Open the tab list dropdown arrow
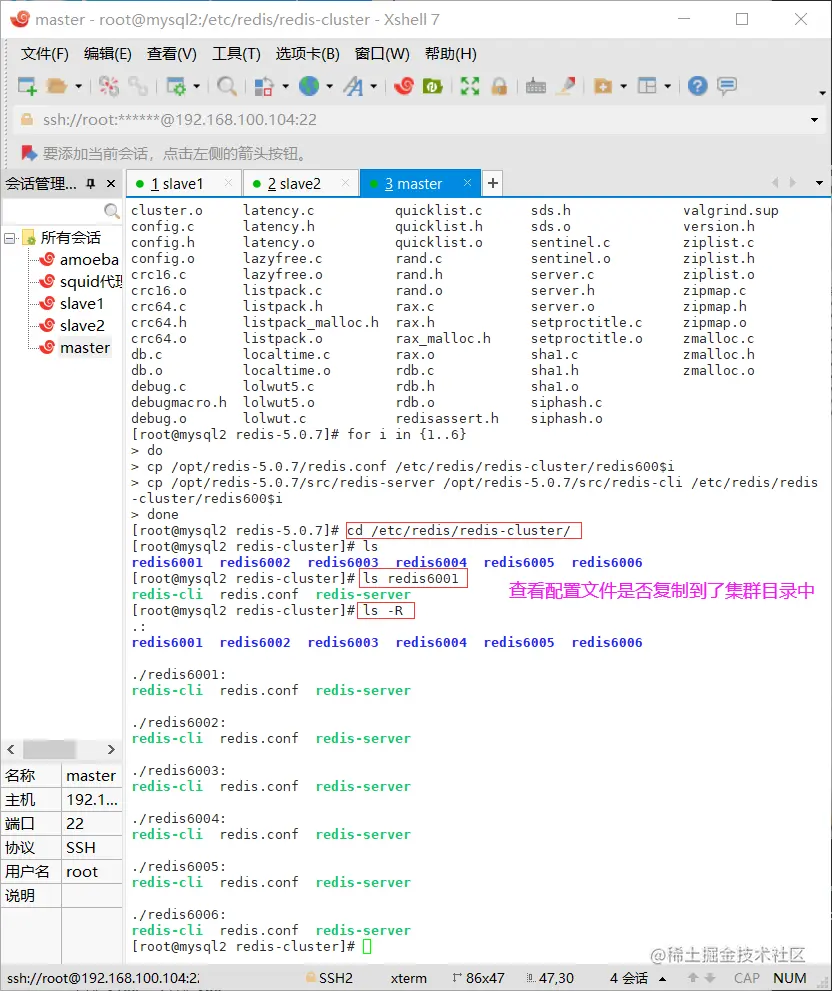Image resolution: width=832 pixels, height=991 pixels. point(819,183)
